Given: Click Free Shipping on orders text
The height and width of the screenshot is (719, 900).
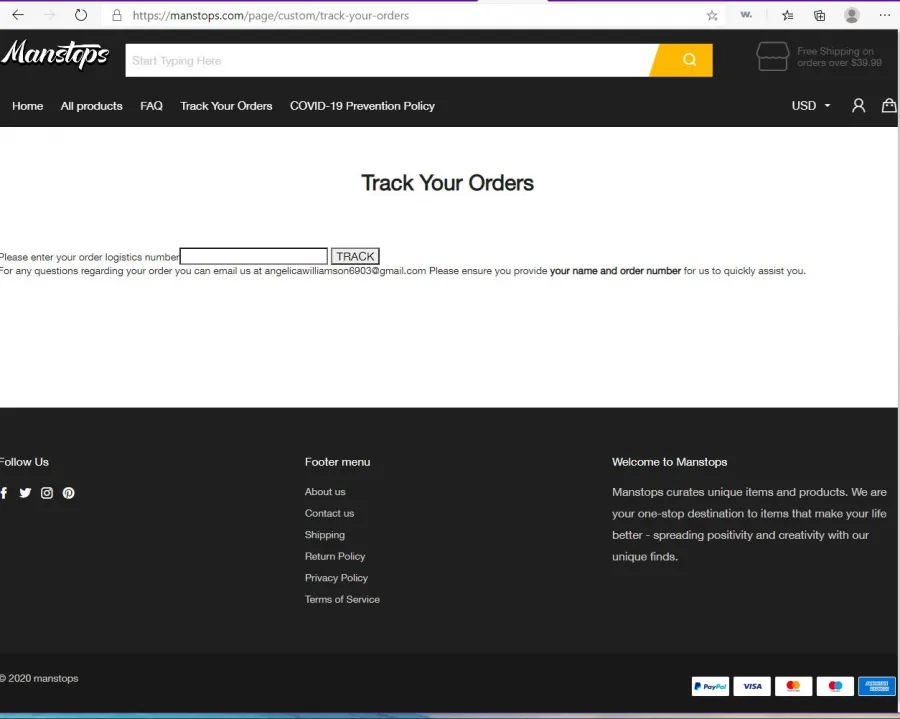Looking at the screenshot, I should (x=839, y=57).
